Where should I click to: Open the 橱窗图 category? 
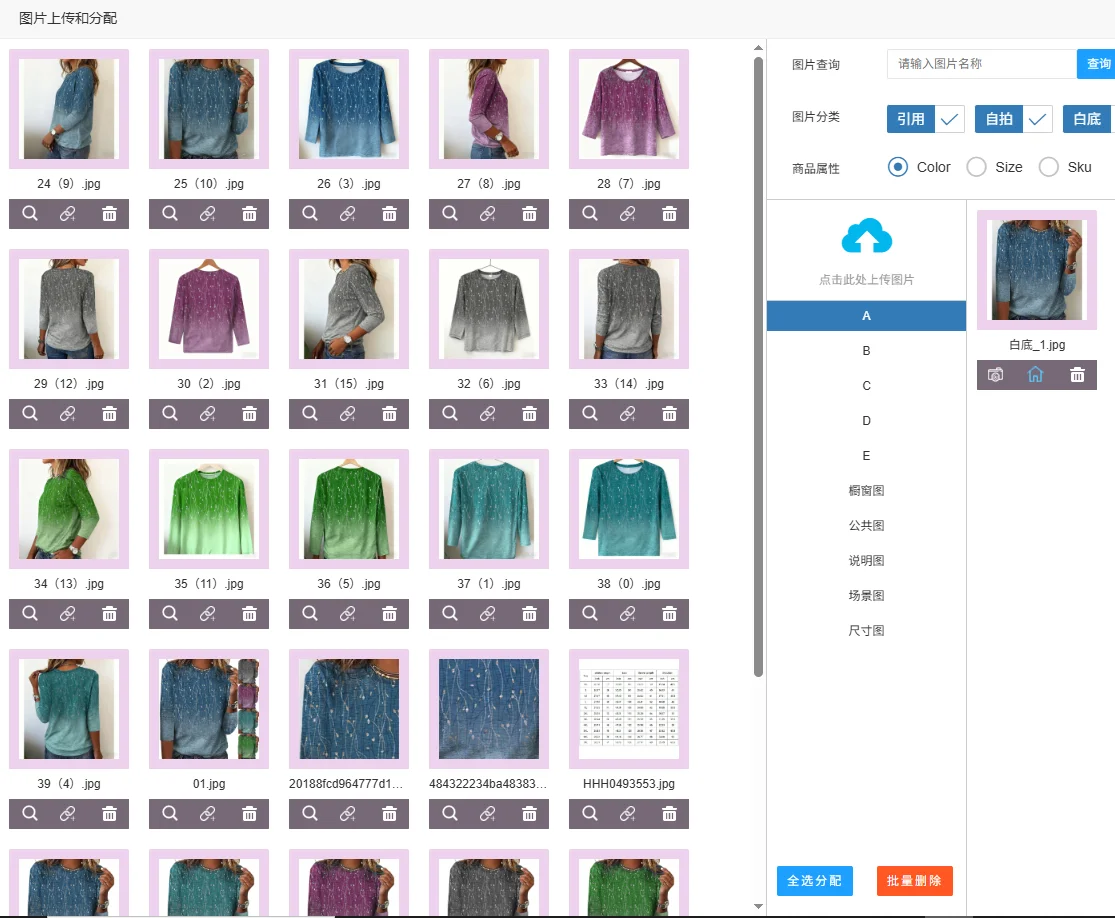coord(866,491)
